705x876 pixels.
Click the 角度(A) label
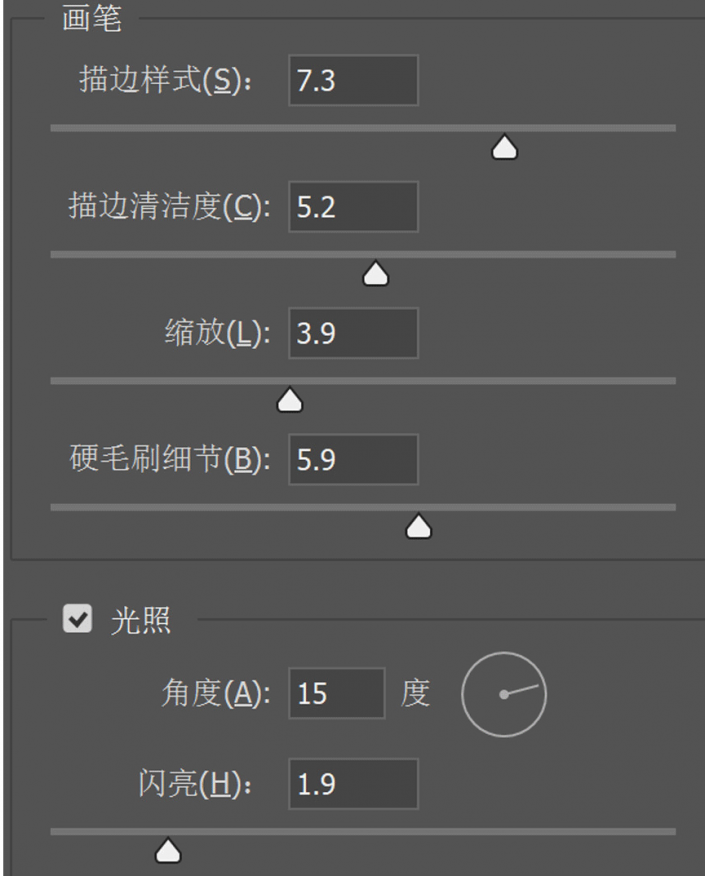click(x=215, y=693)
